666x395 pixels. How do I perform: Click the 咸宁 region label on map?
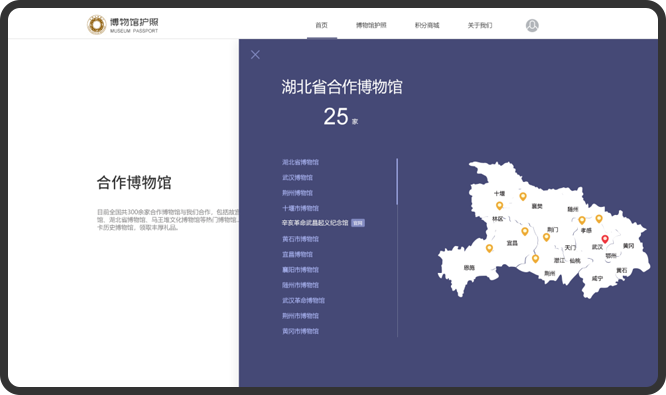(597, 279)
